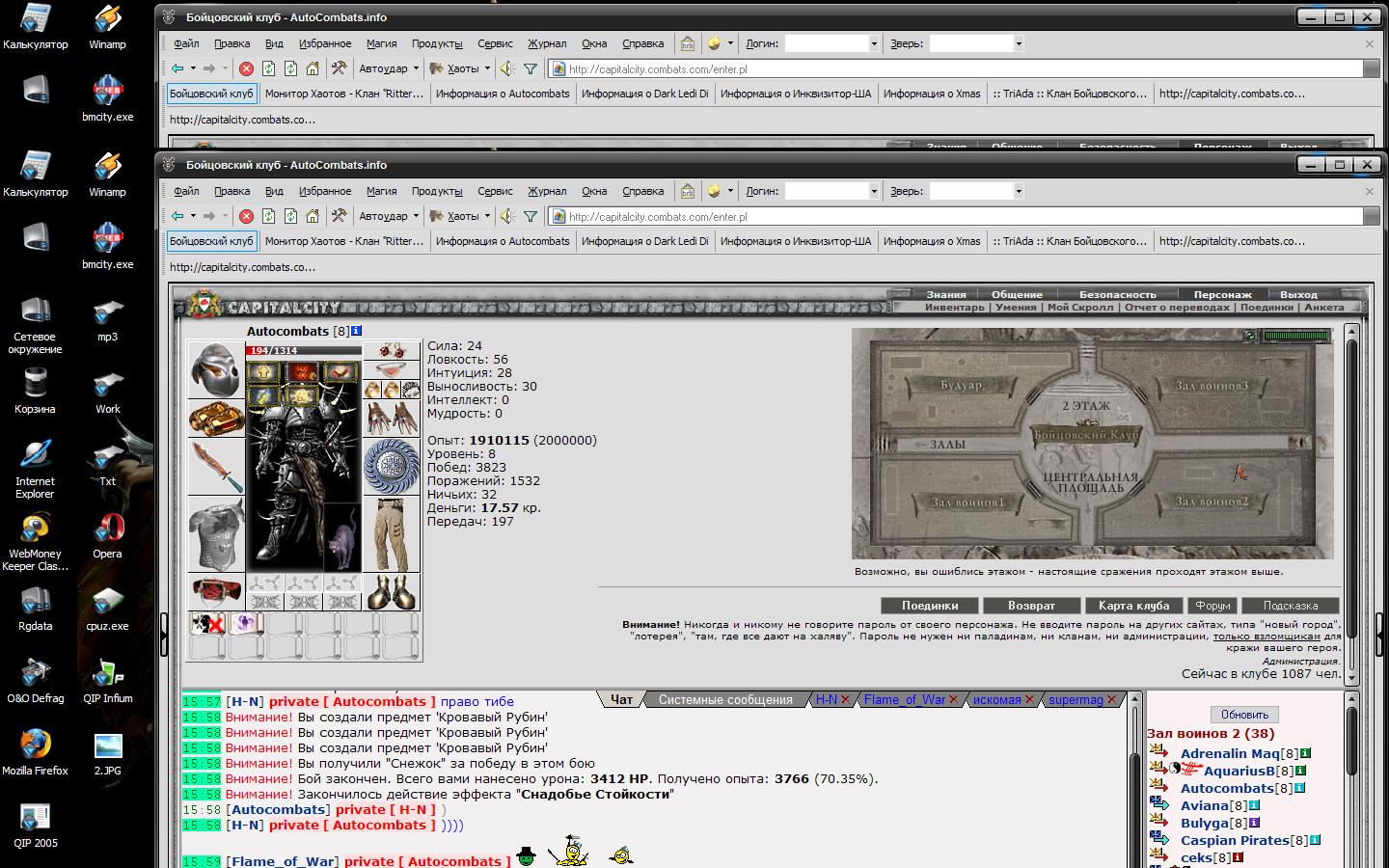The height and width of the screenshot is (868, 1389).
Task: Close the H-N chat tab
Action: tap(845, 700)
